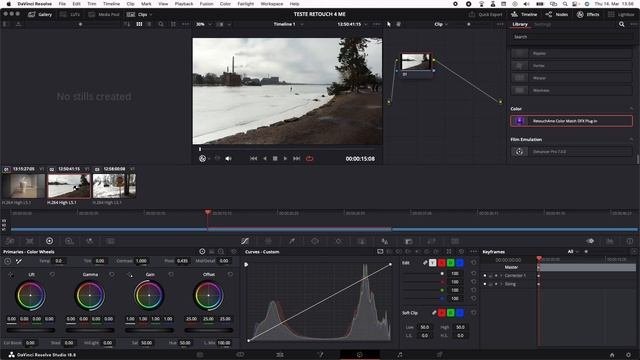Open the Keyframes palette icon

pos(590,241)
